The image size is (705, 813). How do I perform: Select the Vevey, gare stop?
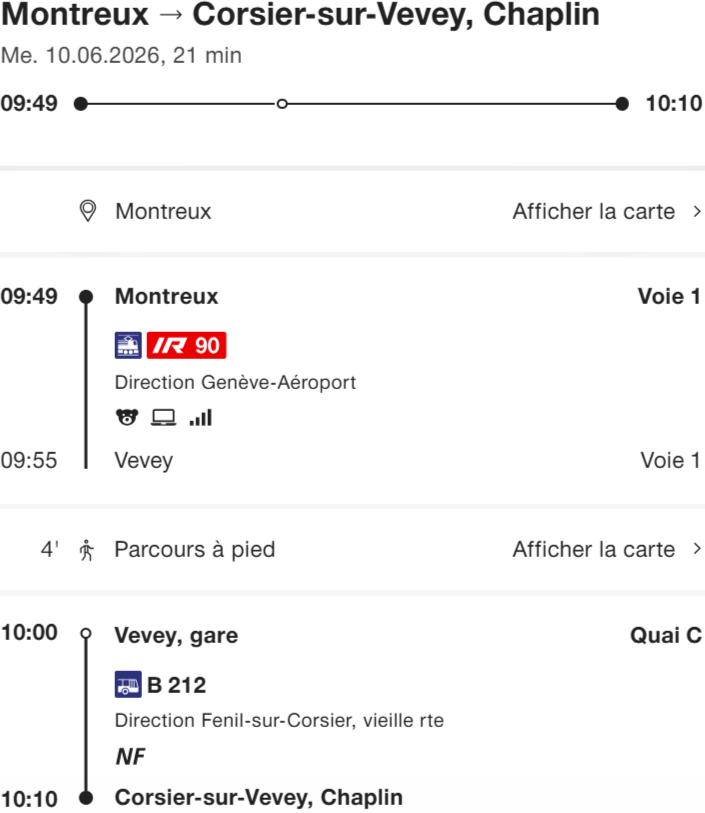pyautogui.click(x=176, y=635)
